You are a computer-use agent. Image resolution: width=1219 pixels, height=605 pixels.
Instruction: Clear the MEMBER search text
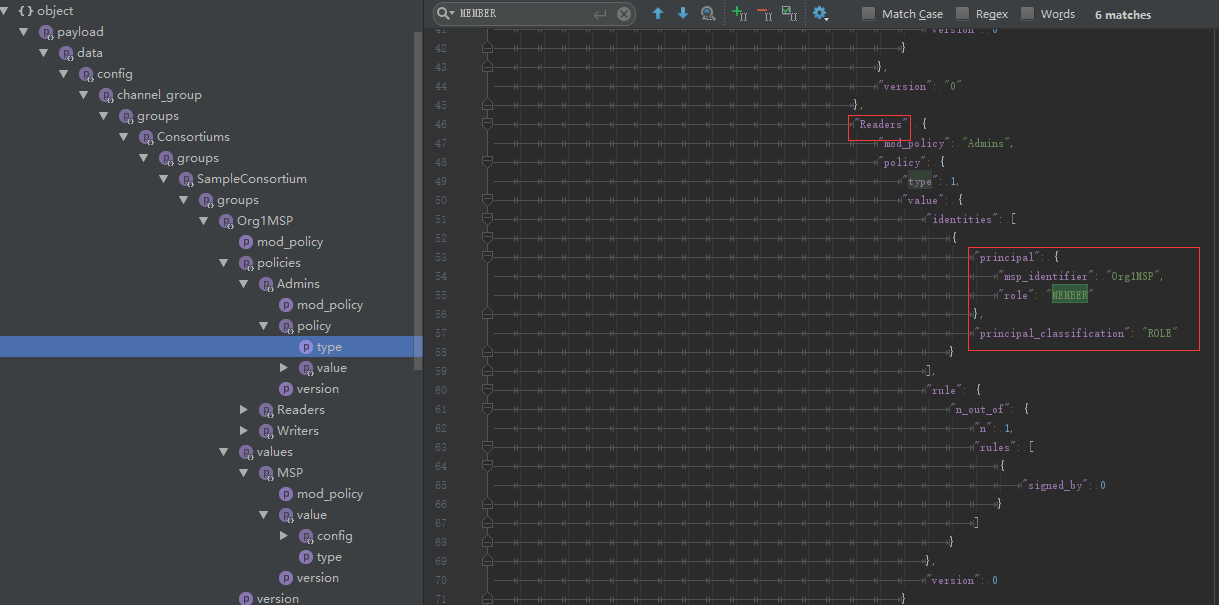[624, 14]
